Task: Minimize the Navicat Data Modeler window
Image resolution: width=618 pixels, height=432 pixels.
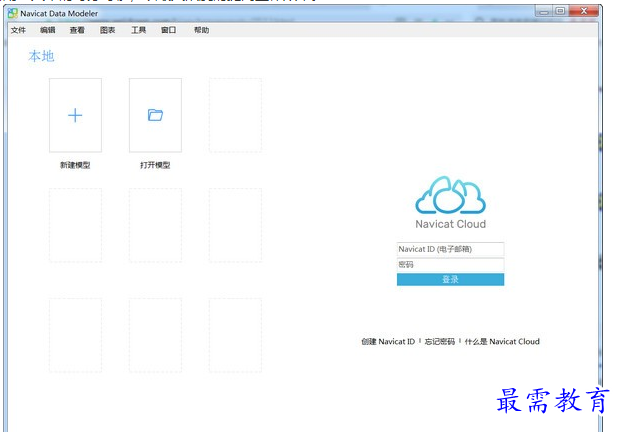Action: [x=544, y=11]
